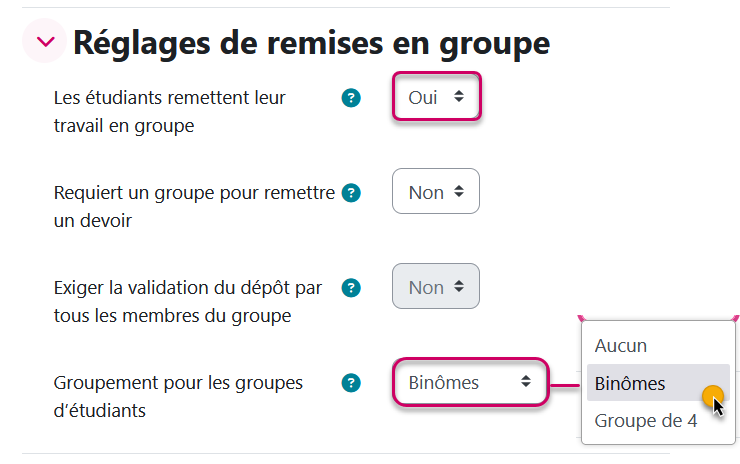
Task: Select Aucun in the grouping list
Action: click(621, 346)
